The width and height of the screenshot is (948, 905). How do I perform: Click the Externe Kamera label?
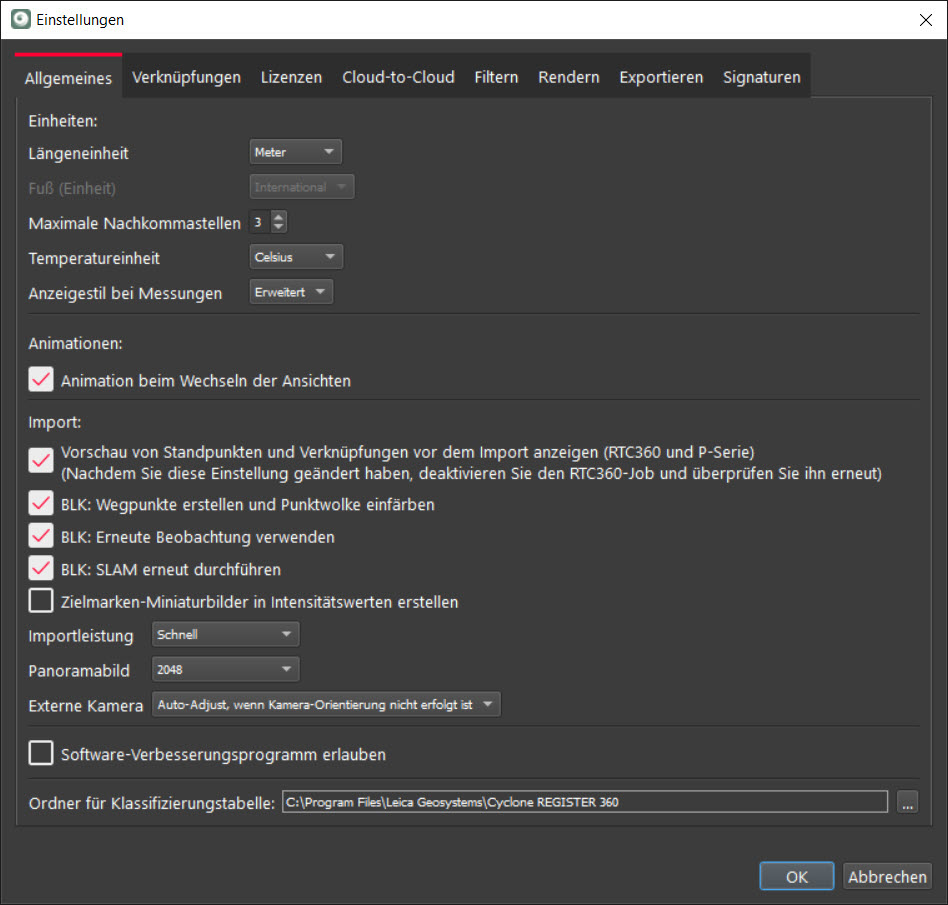click(86, 706)
